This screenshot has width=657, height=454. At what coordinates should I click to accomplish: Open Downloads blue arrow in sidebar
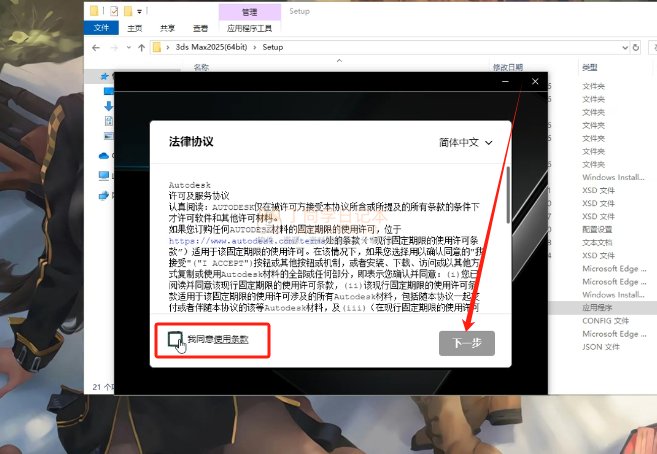(109, 106)
